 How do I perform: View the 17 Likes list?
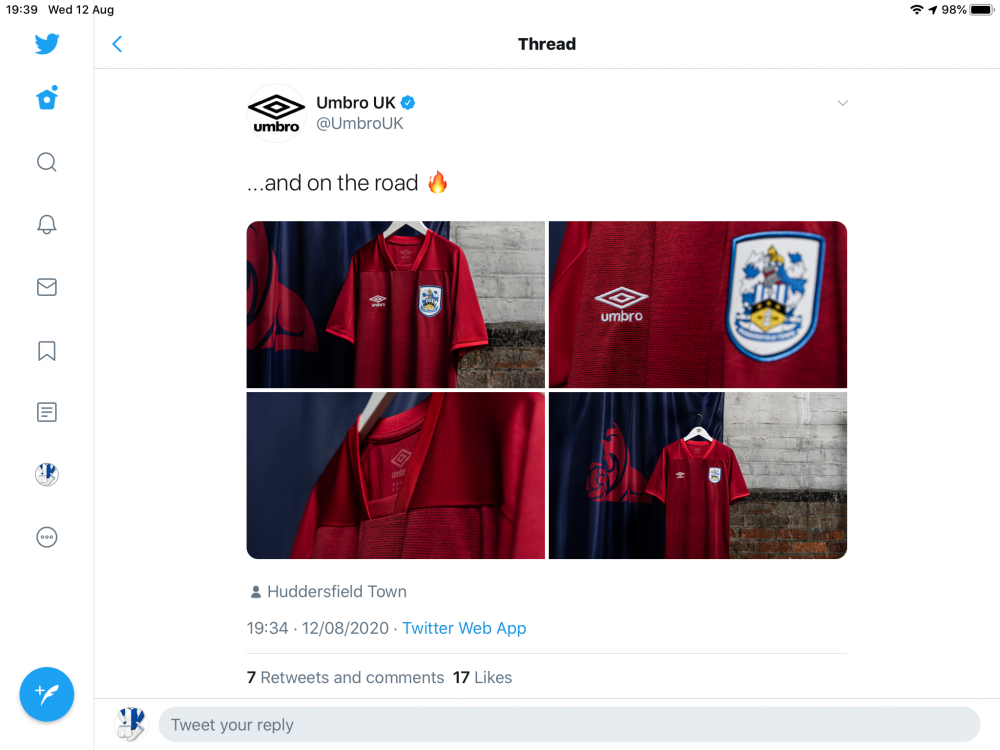482,677
